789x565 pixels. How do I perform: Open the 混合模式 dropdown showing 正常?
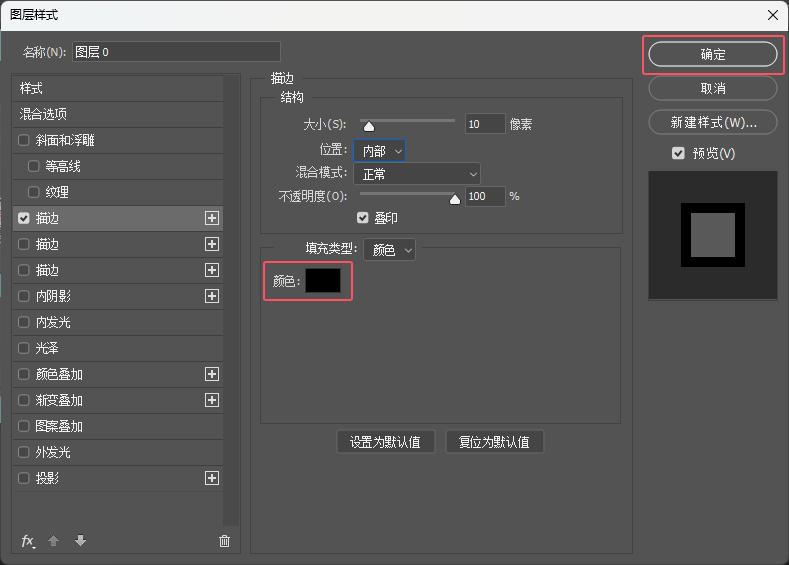click(x=417, y=174)
